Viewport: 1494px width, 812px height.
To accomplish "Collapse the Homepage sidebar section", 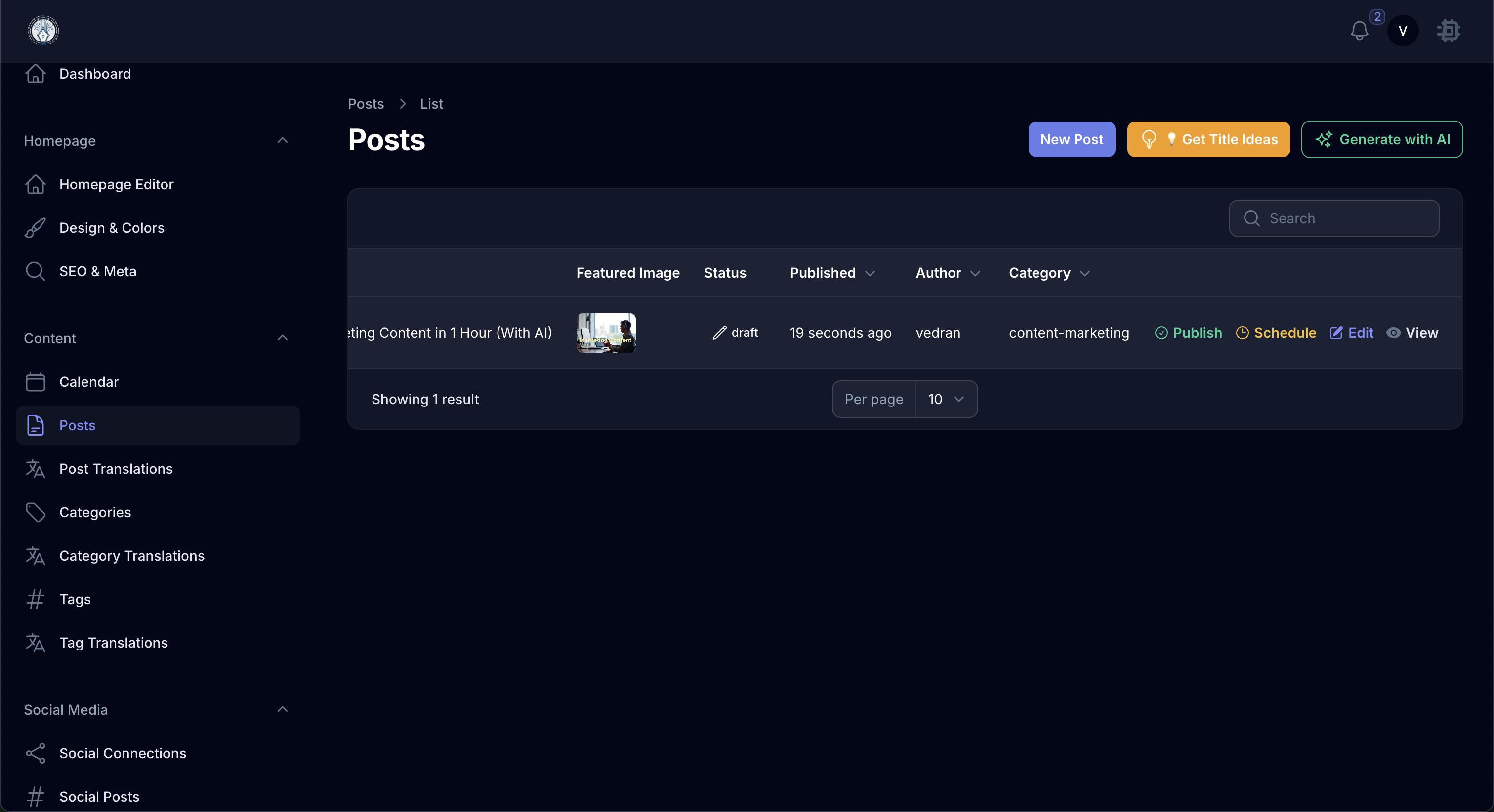I will 283,140.
